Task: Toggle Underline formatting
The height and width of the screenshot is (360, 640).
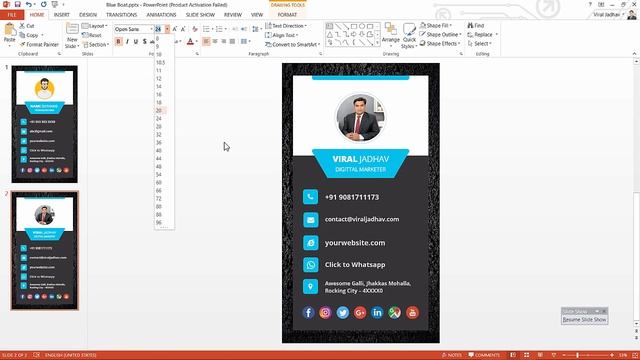Action: tap(136, 41)
